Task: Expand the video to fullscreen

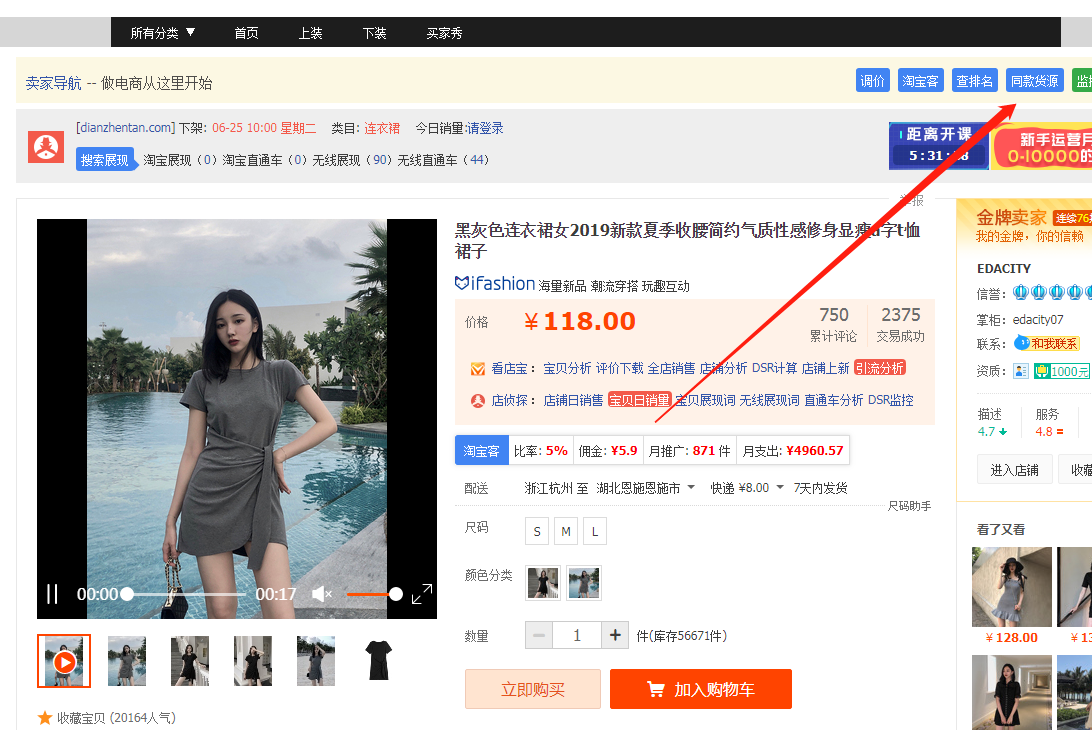Action: pyautogui.click(x=421, y=594)
